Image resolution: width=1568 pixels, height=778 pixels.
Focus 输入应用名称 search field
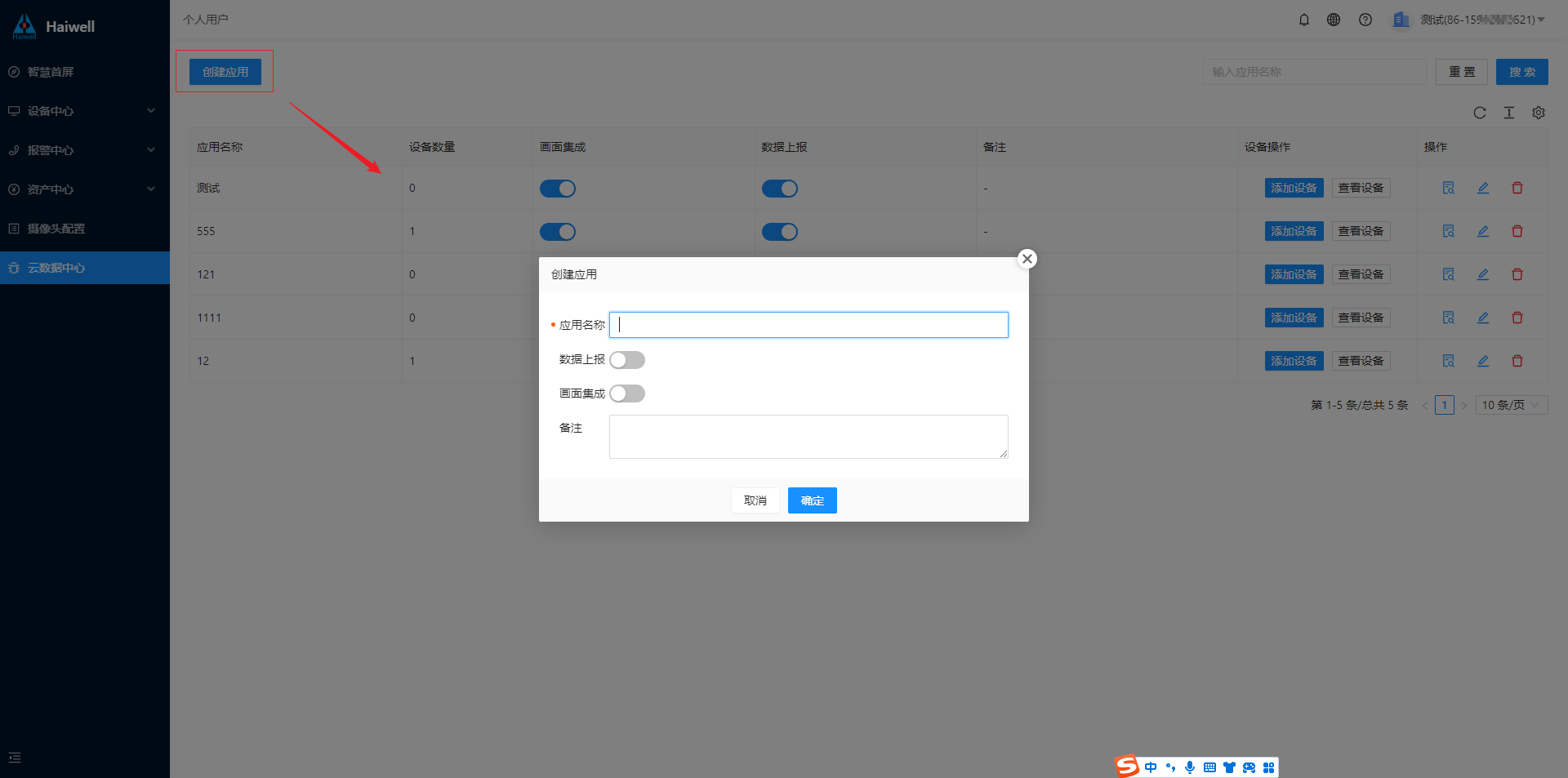tap(1315, 72)
